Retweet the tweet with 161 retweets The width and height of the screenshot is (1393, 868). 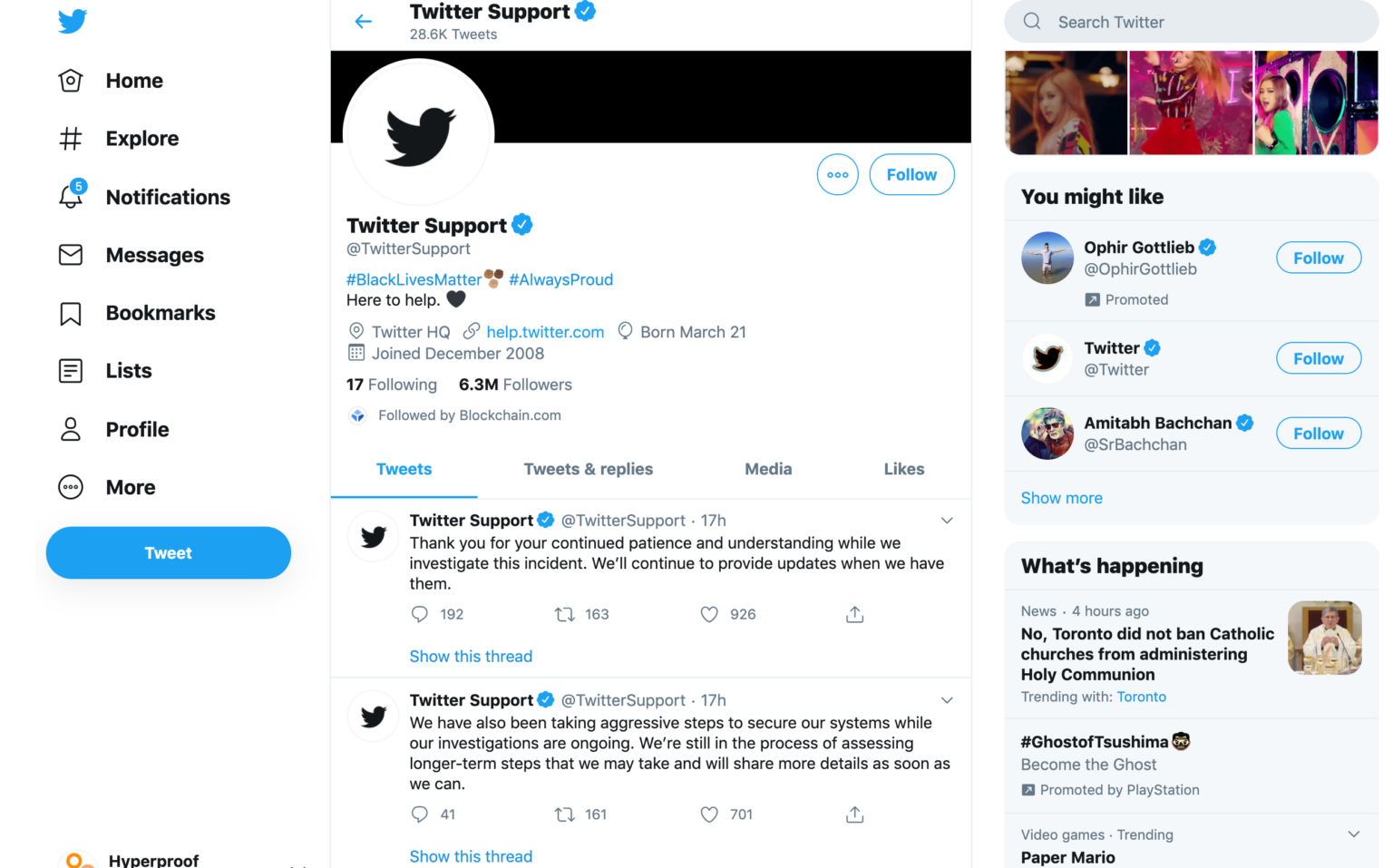pyautogui.click(x=563, y=814)
